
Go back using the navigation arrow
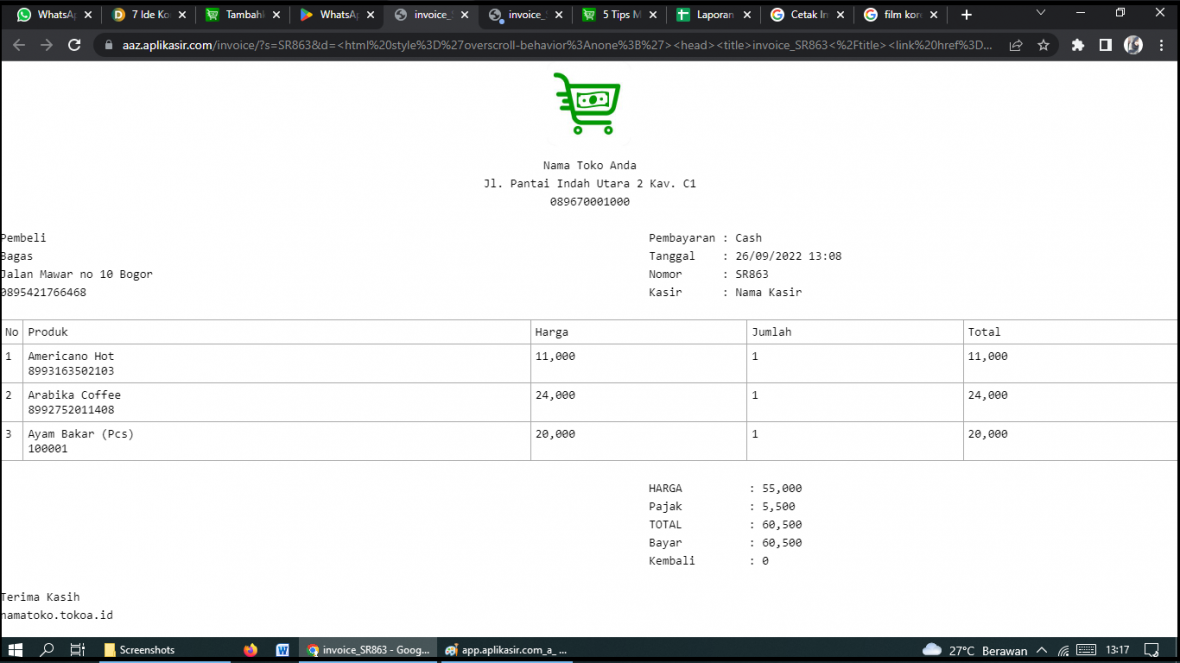point(19,45)
